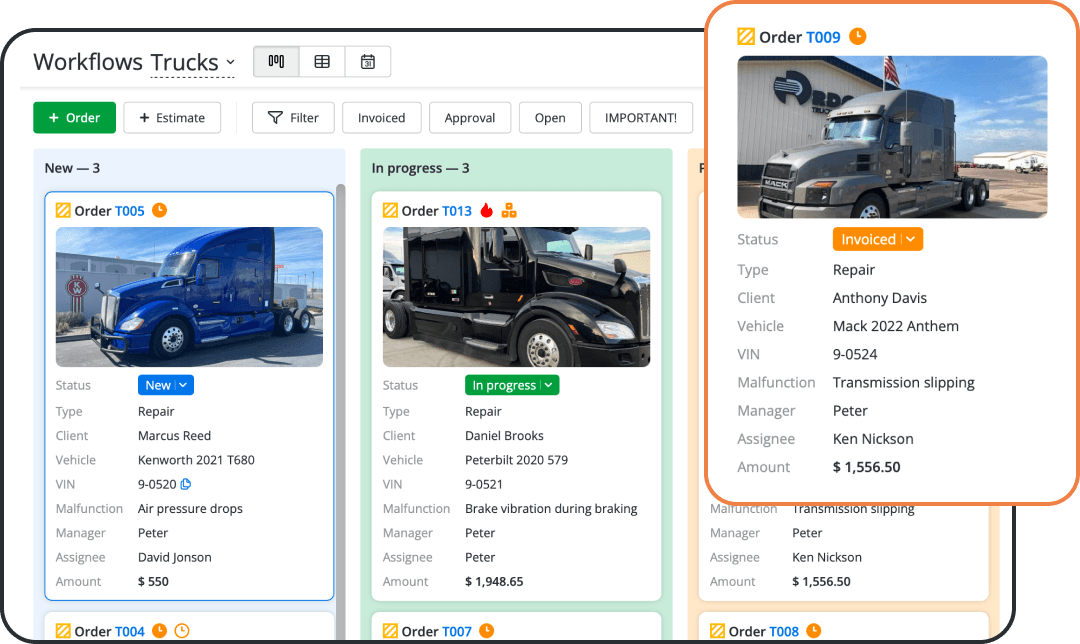Click the outlined clock icon on Order T004

182,630
